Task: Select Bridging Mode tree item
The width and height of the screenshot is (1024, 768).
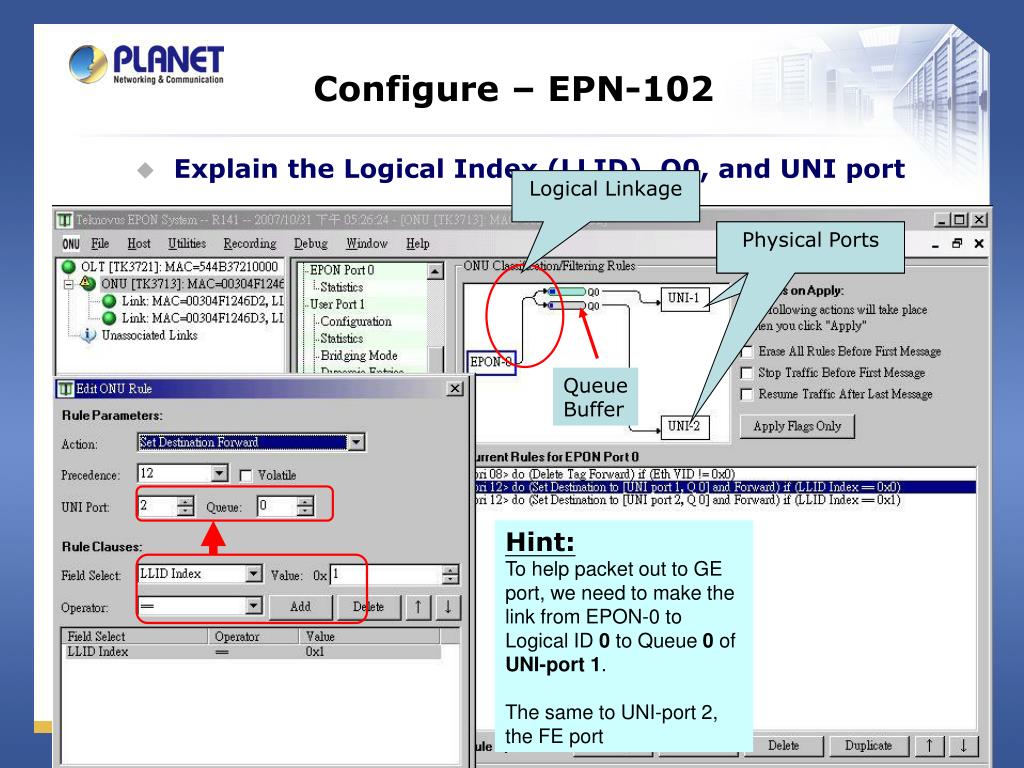Action: [359, 356]
